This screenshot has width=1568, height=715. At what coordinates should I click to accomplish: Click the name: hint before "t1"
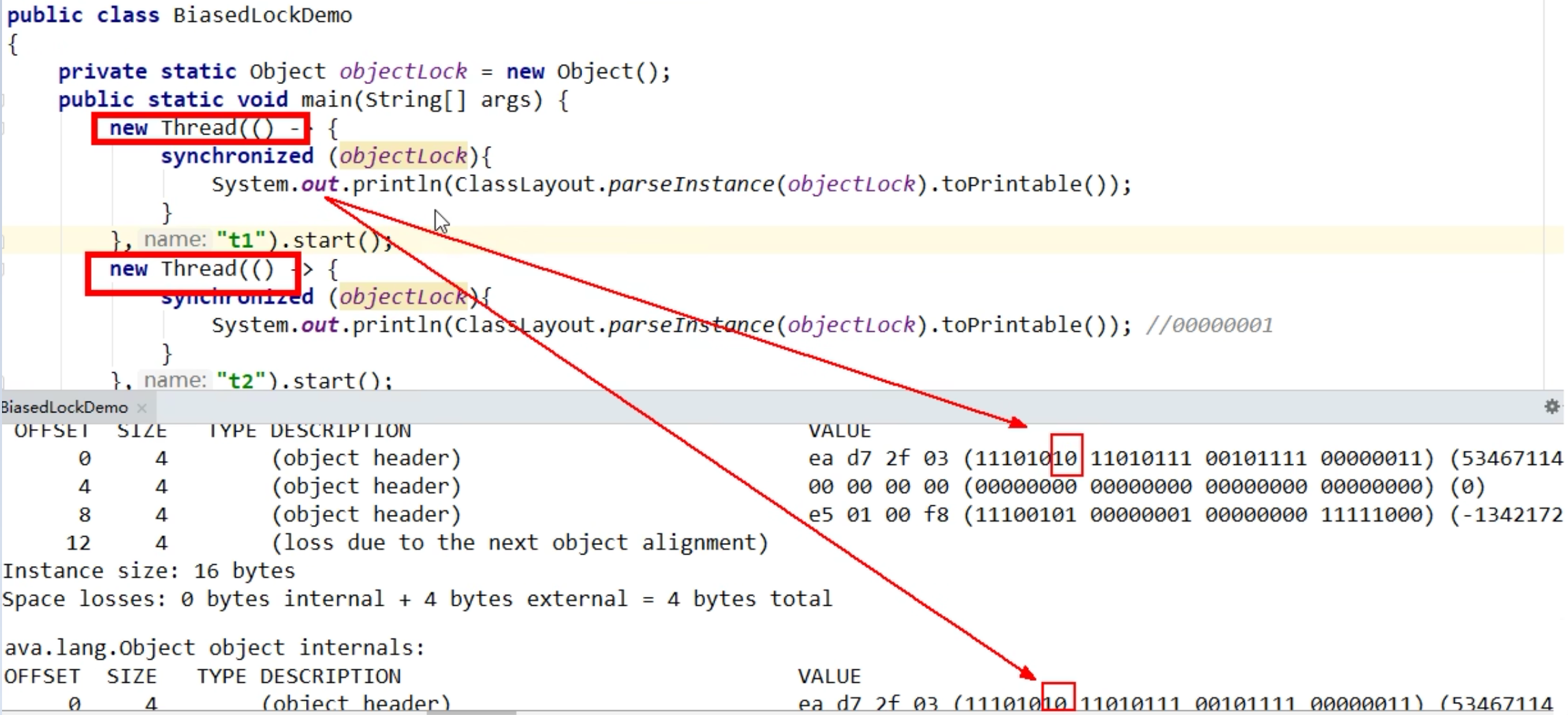(175, 240)
